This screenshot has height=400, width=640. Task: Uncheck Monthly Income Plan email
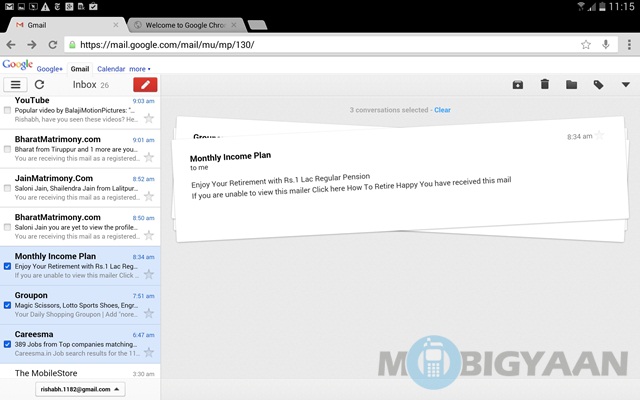click(7, 266)
